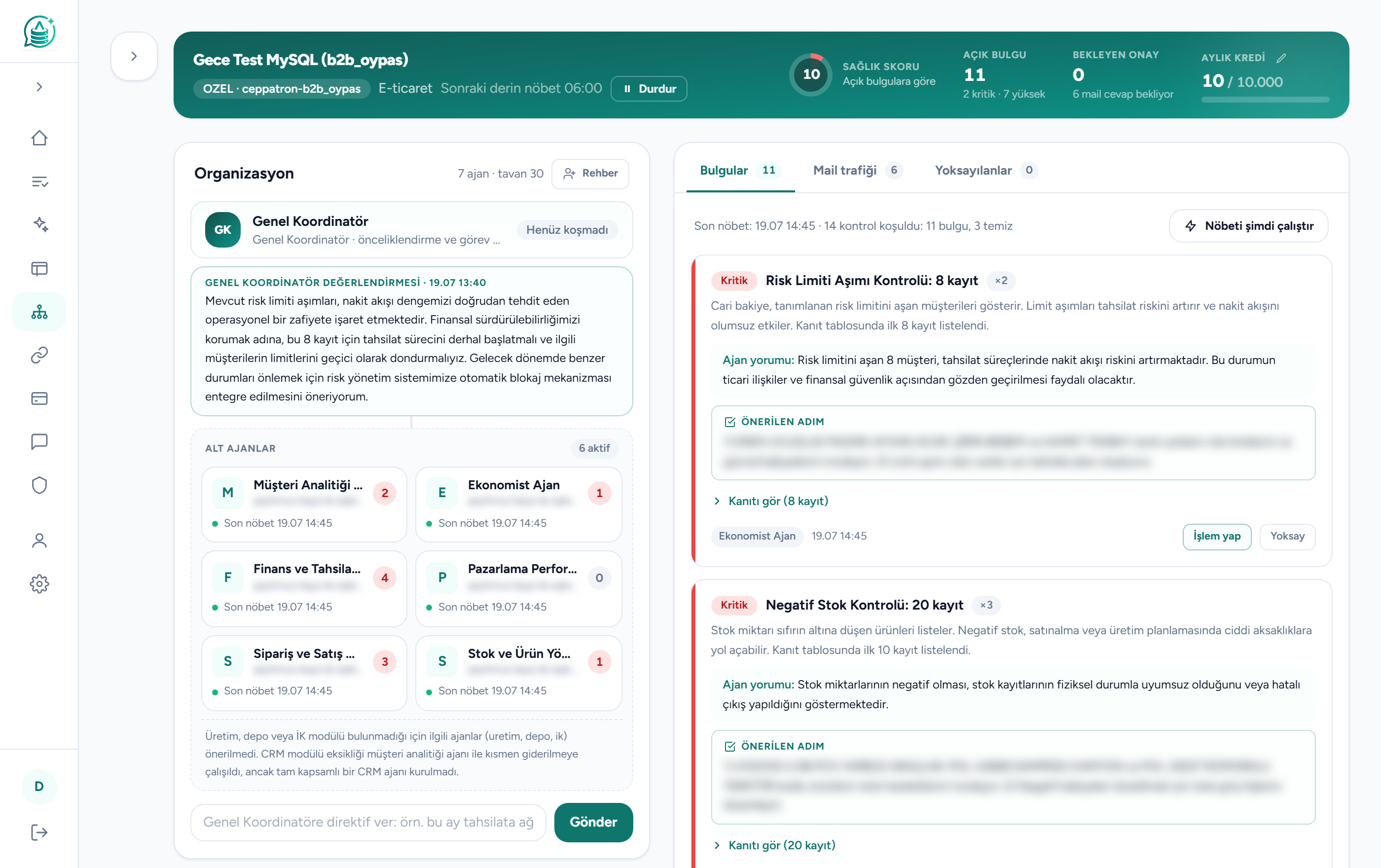Click the logout icon

point(39,832)
